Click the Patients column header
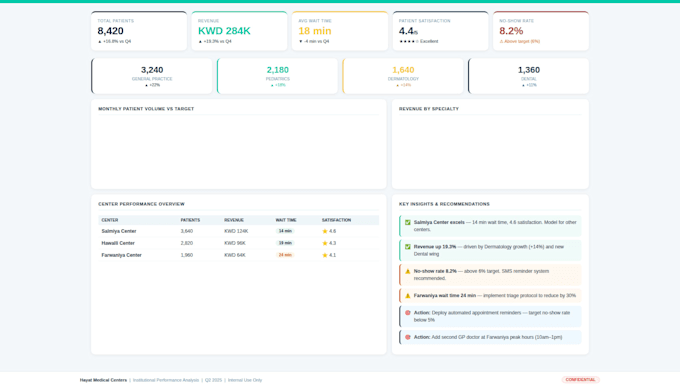 coord(190,220)
